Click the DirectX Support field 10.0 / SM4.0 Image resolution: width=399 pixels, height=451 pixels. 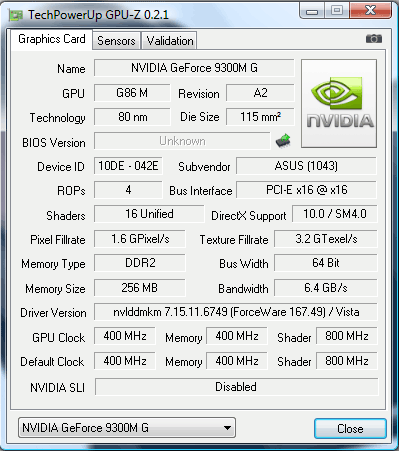[335, 214]
